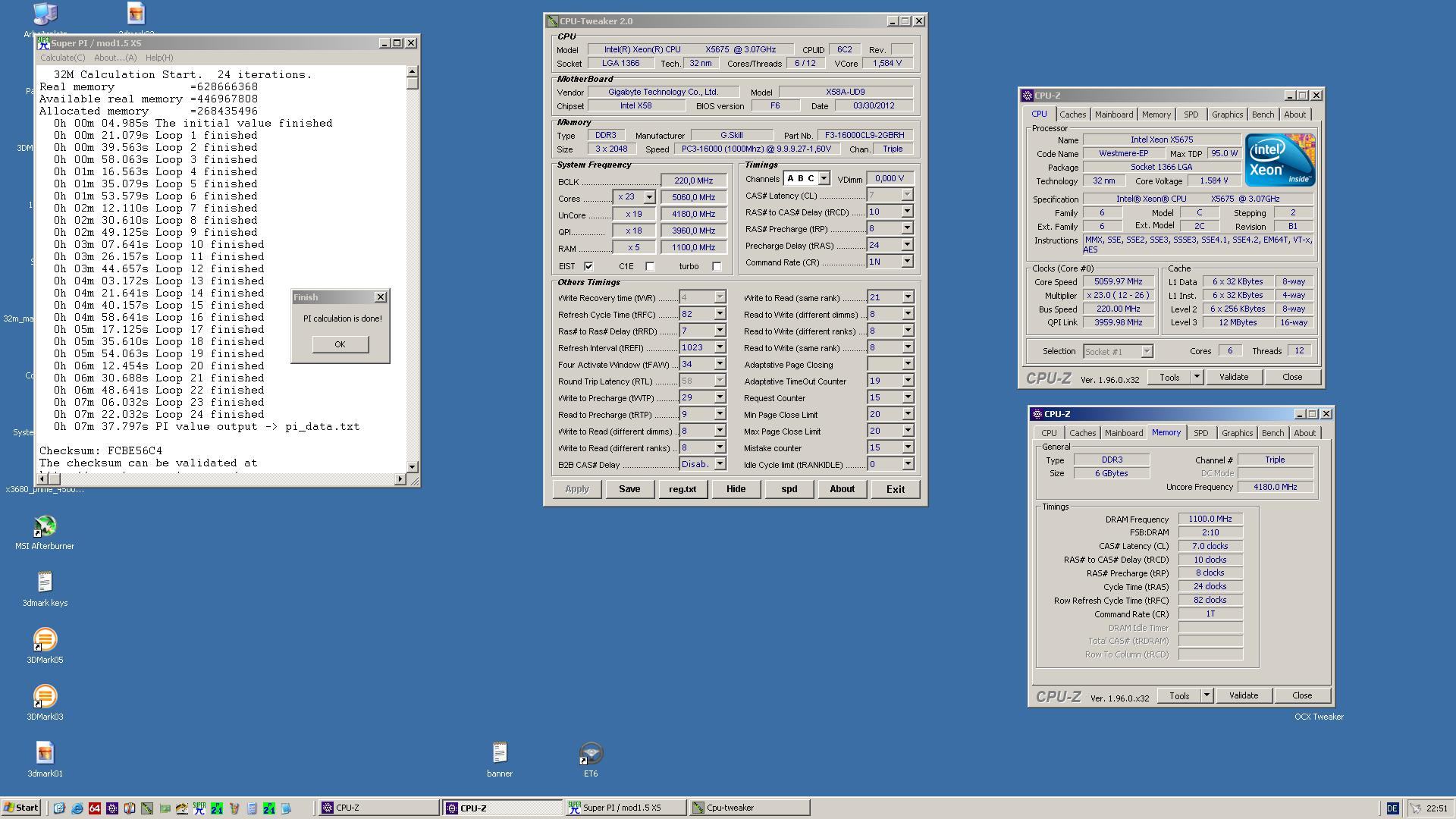Image resolution: width=1456 pixels, height=819 pixels.
Task: Click the Save button in CPU-Tweaker
Action: pos(629,489)
